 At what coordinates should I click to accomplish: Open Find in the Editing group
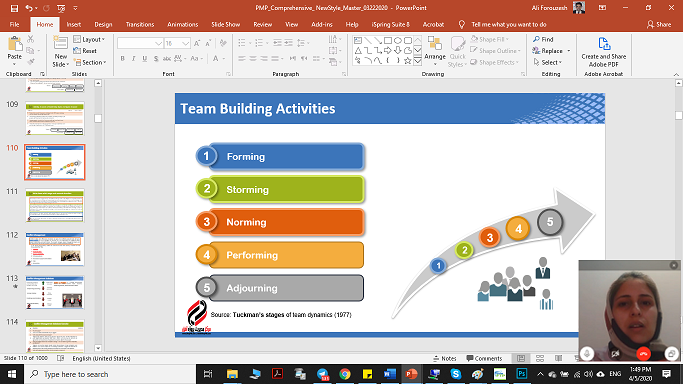coord(543,39)
